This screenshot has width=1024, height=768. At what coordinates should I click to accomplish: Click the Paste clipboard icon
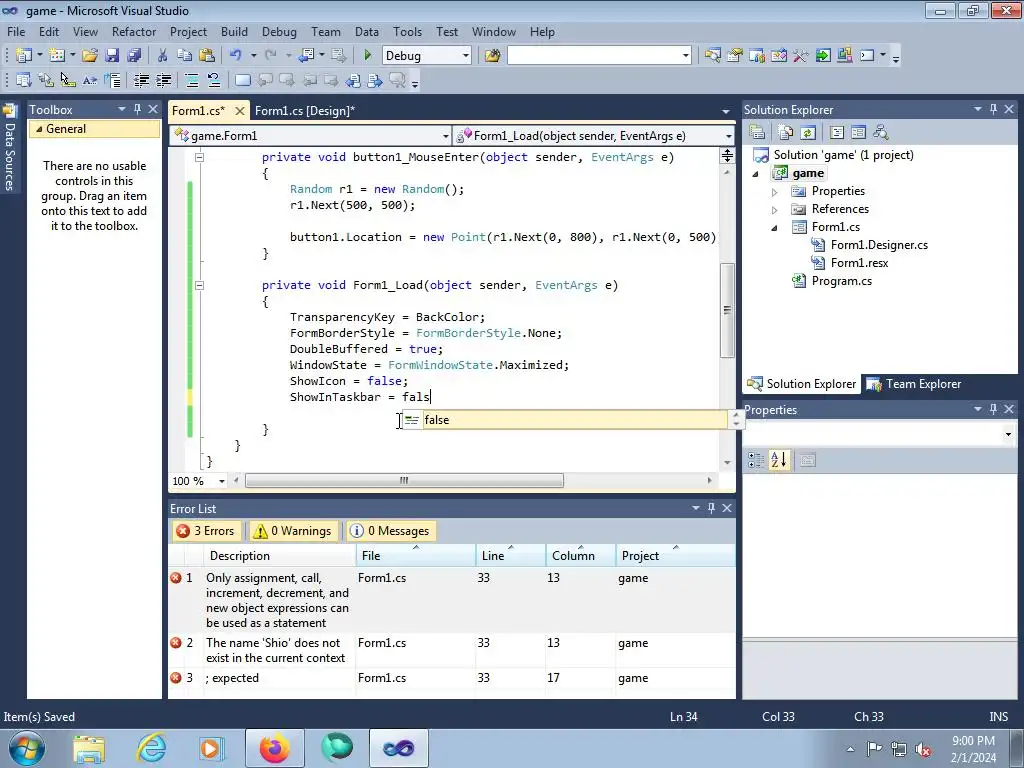pos(206,56)
